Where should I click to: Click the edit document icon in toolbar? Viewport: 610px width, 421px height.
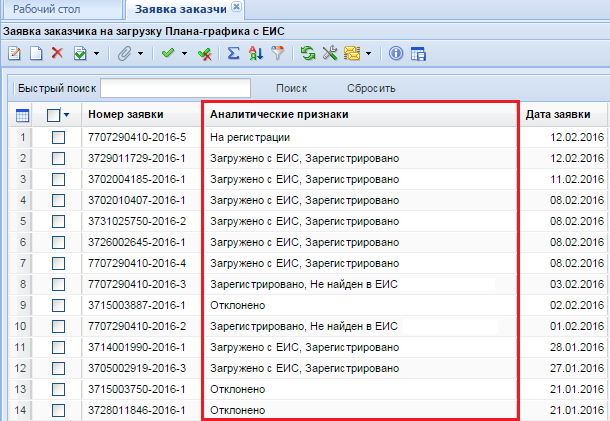15,53
